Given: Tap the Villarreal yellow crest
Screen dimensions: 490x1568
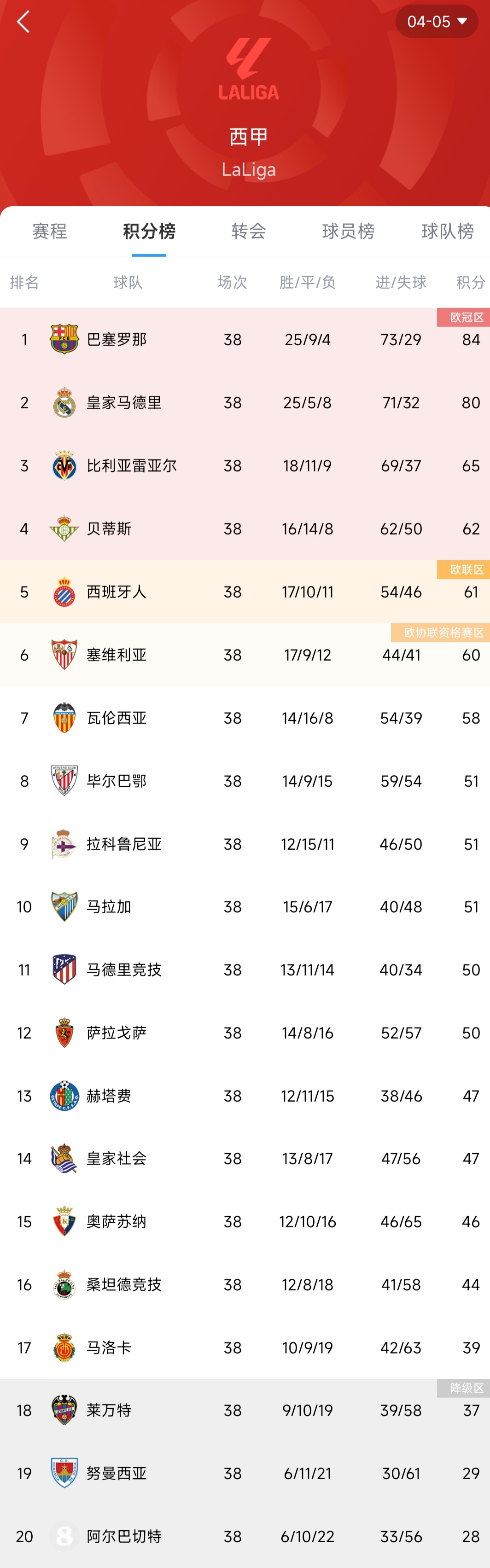Looking at the screenshot, I should (x=64, y=465).
